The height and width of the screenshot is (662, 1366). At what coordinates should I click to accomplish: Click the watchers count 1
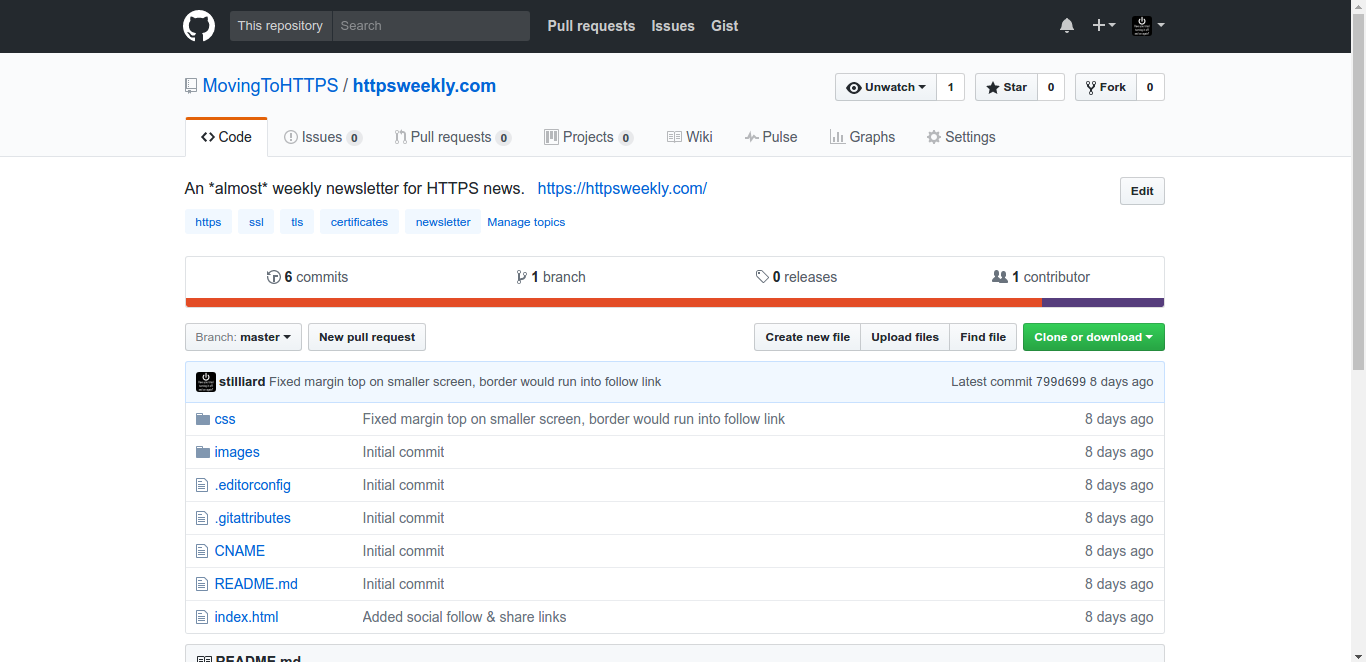[950, 87]
